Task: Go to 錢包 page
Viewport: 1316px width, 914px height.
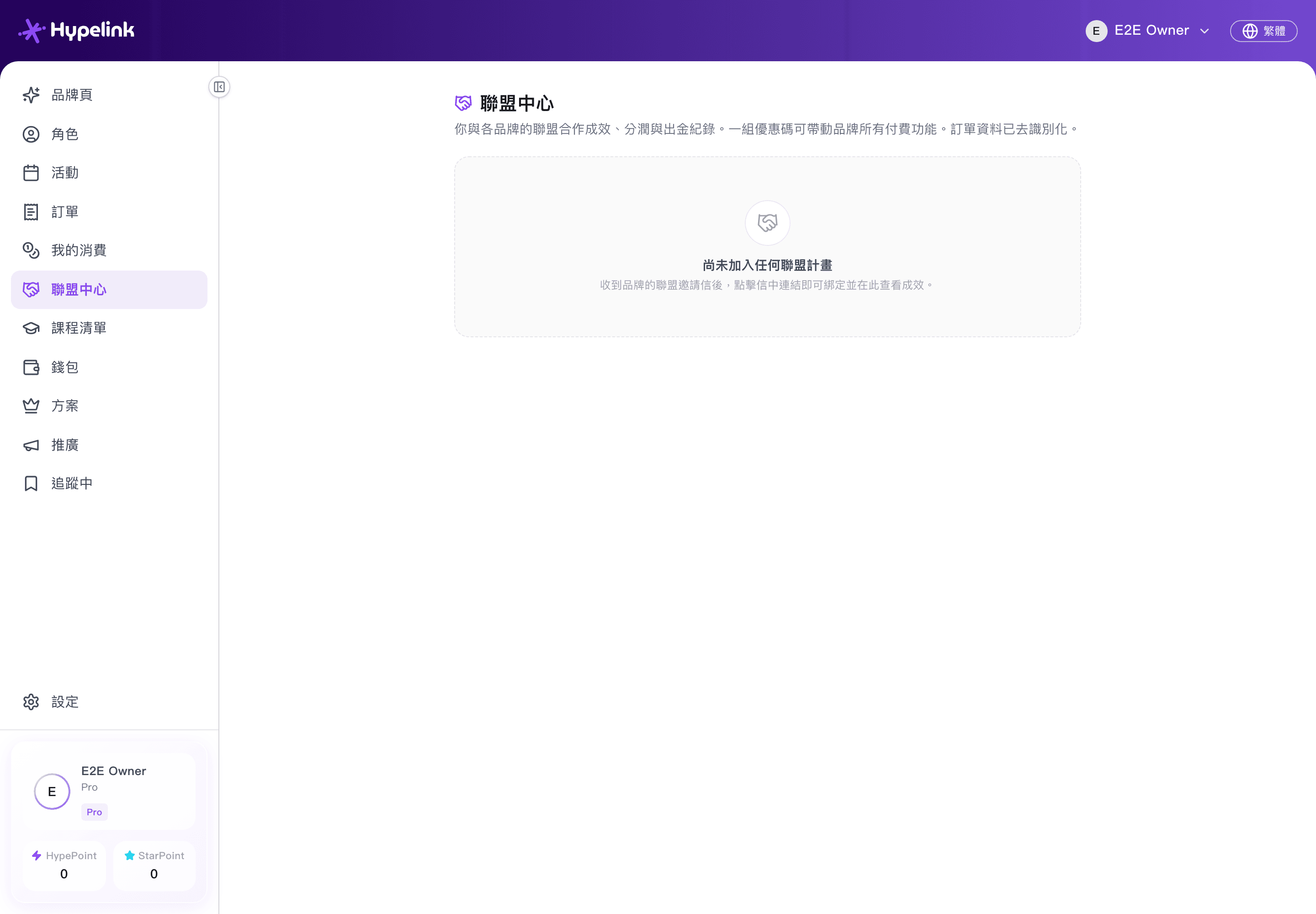Action: tap(109, 367)
